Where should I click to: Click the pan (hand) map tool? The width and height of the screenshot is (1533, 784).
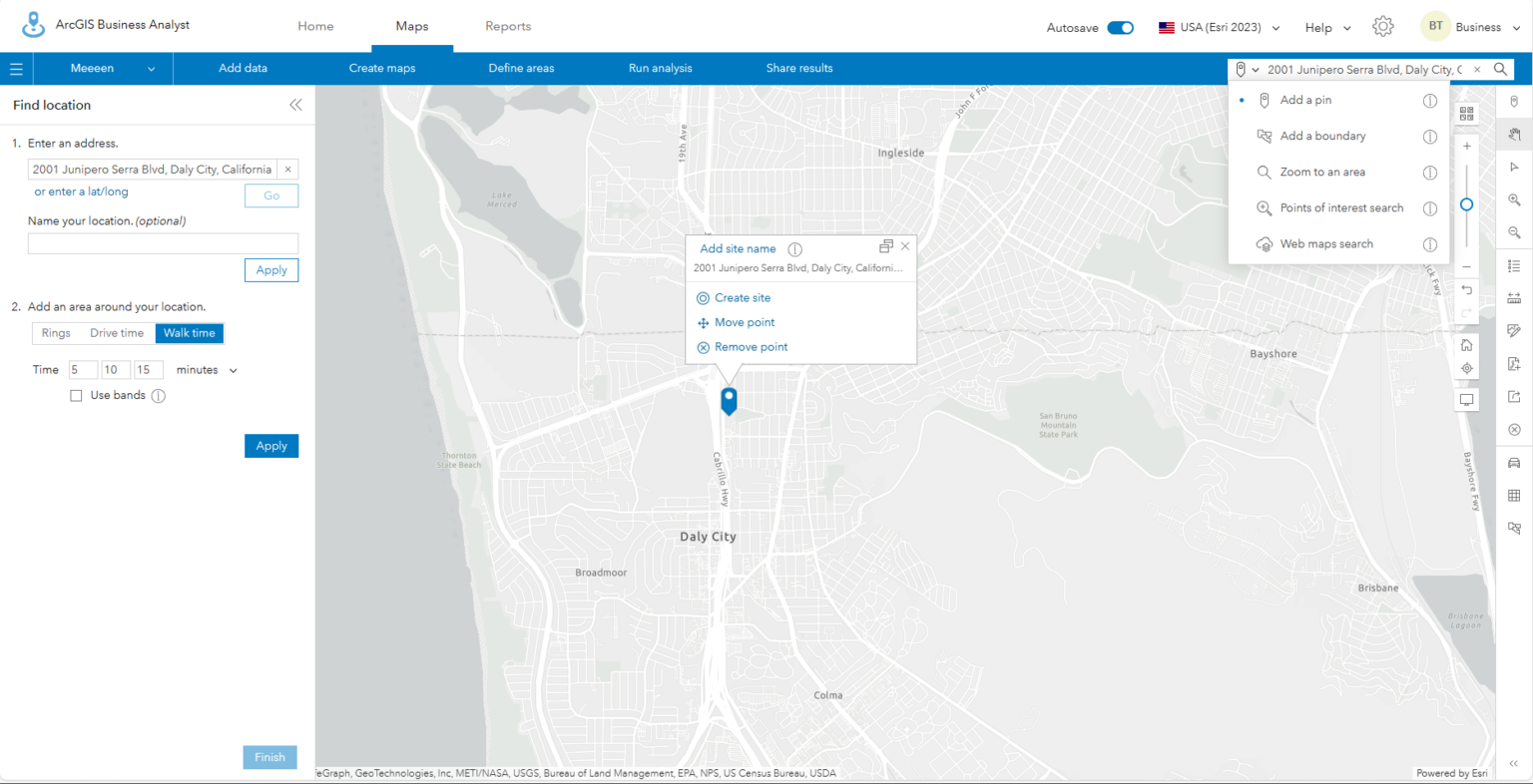[x=1514, y=135]
